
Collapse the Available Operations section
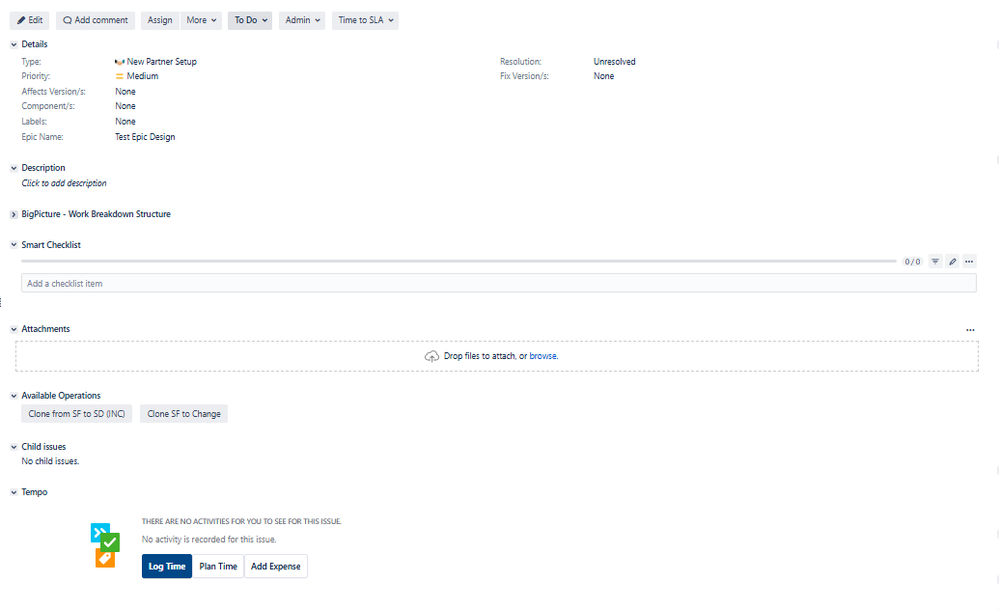click(14, 396)
